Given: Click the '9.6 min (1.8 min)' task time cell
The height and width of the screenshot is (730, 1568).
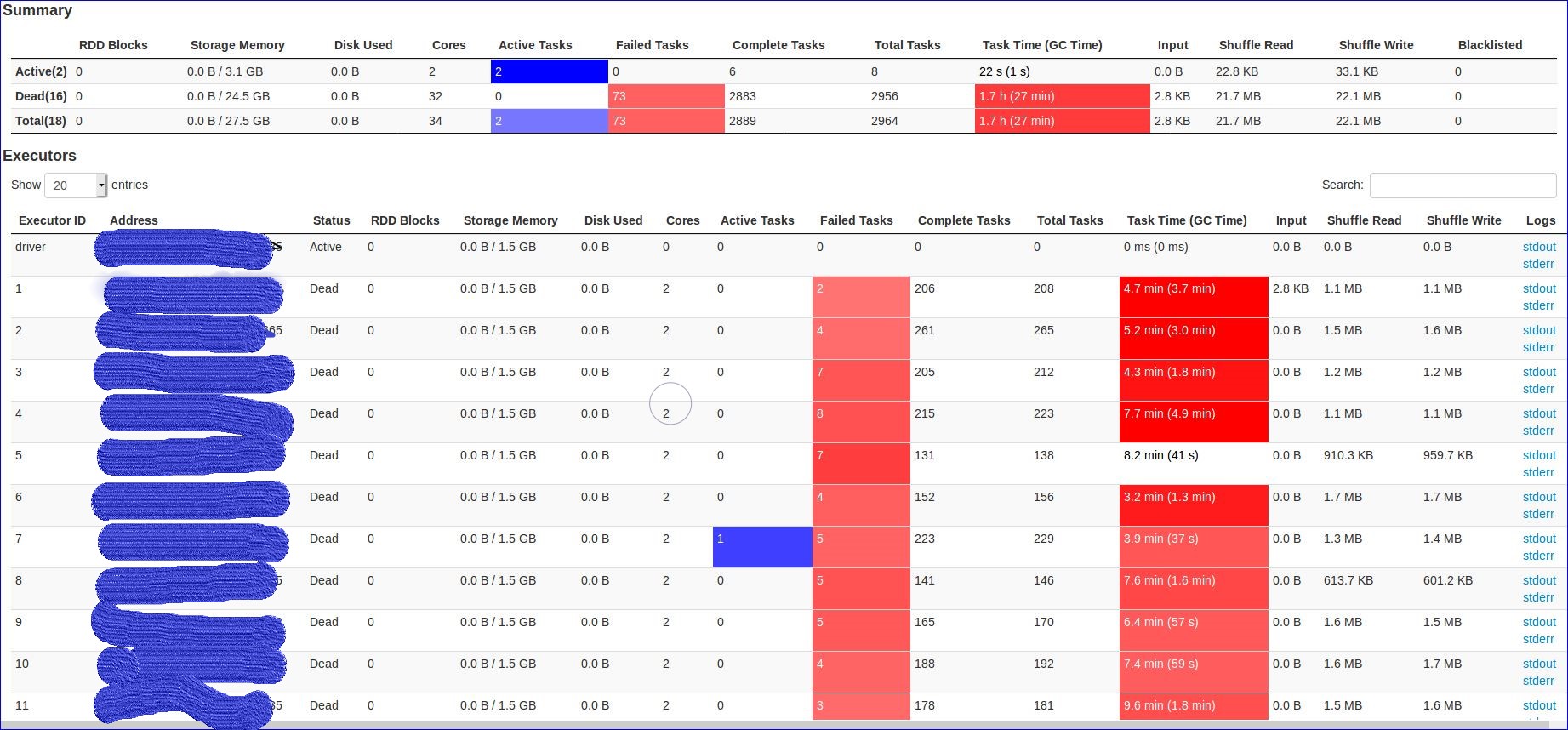Looking at the screenshot, I should pyautogui.click(x=1194, y=706).
